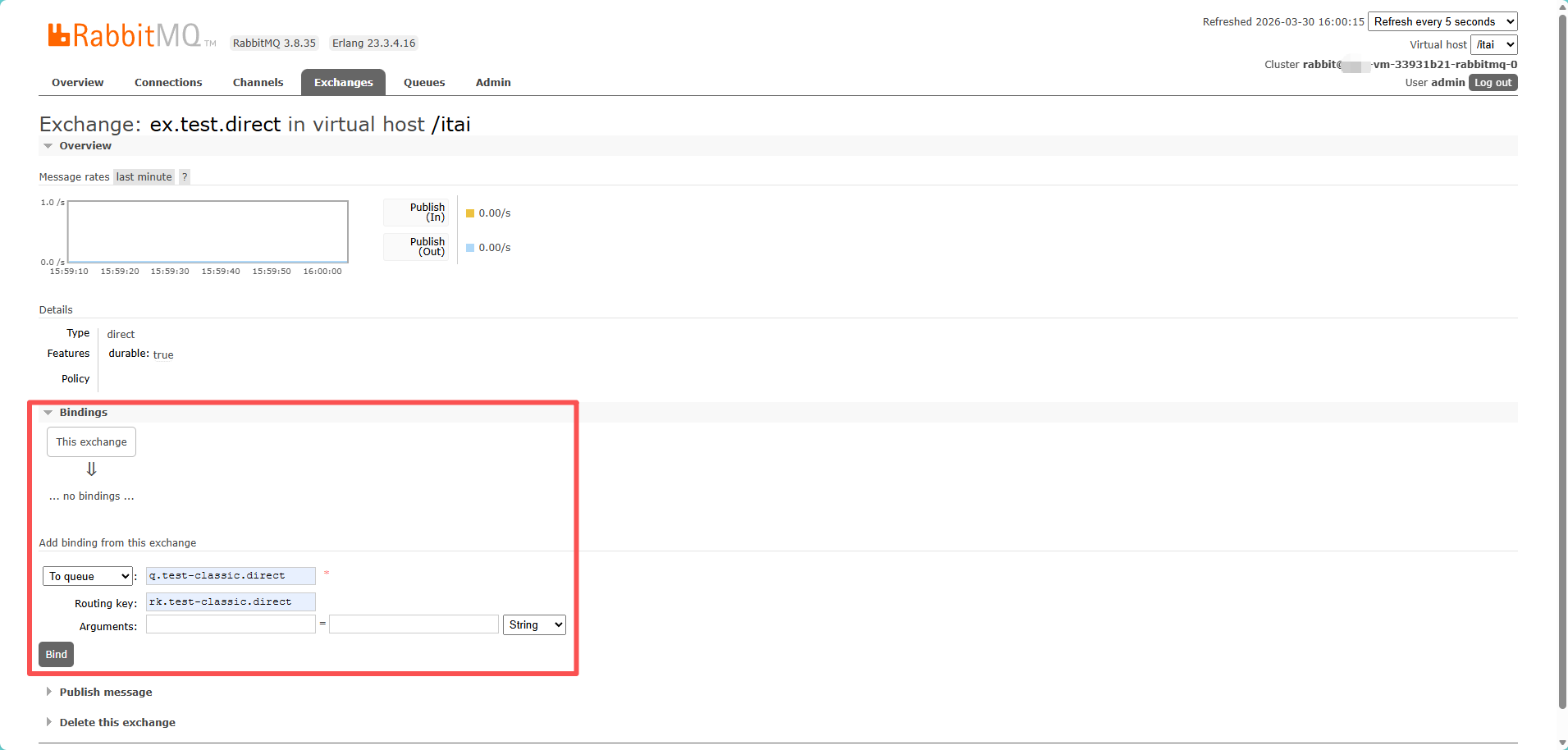This screenshot has height=750, width=1568.
Task: Go to the Queues tab
Action: point(424,82)
